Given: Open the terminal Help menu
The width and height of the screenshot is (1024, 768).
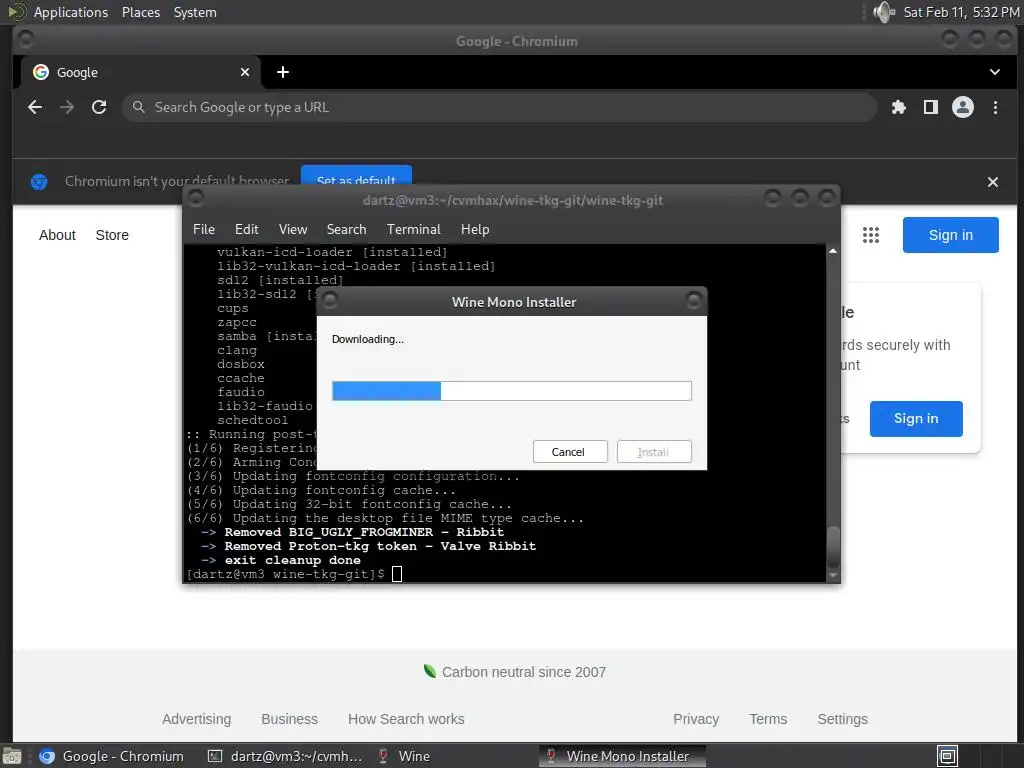Looking at the screenshot, I should (475, 229).
